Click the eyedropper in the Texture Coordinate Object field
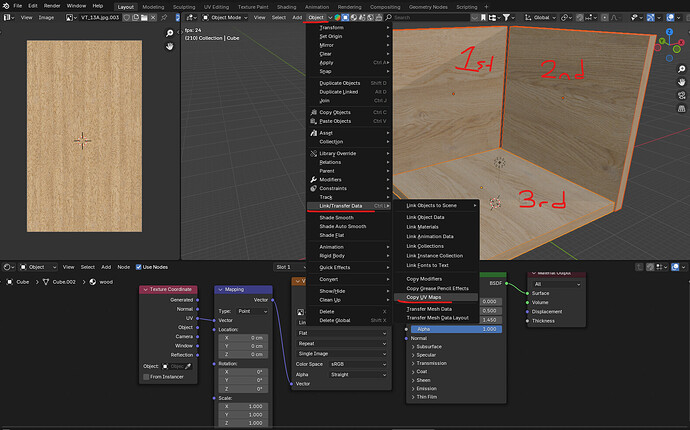The height and width of the screenshot is (430, 690). [x=188, y=366]
